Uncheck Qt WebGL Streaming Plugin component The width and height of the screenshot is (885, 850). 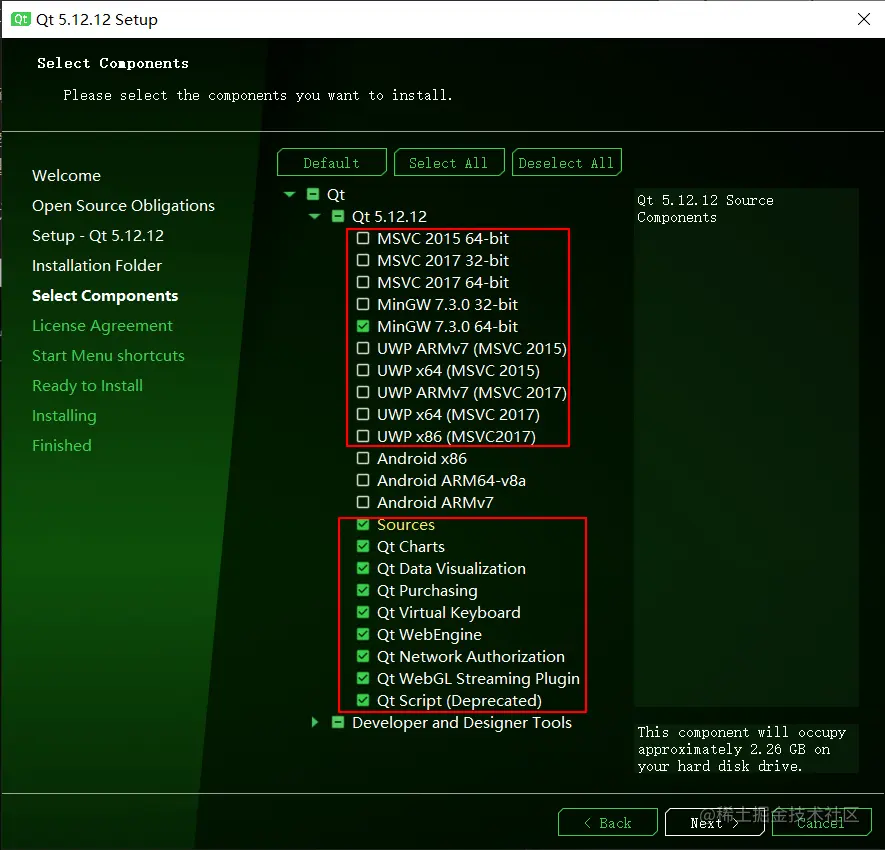[363, 678]
